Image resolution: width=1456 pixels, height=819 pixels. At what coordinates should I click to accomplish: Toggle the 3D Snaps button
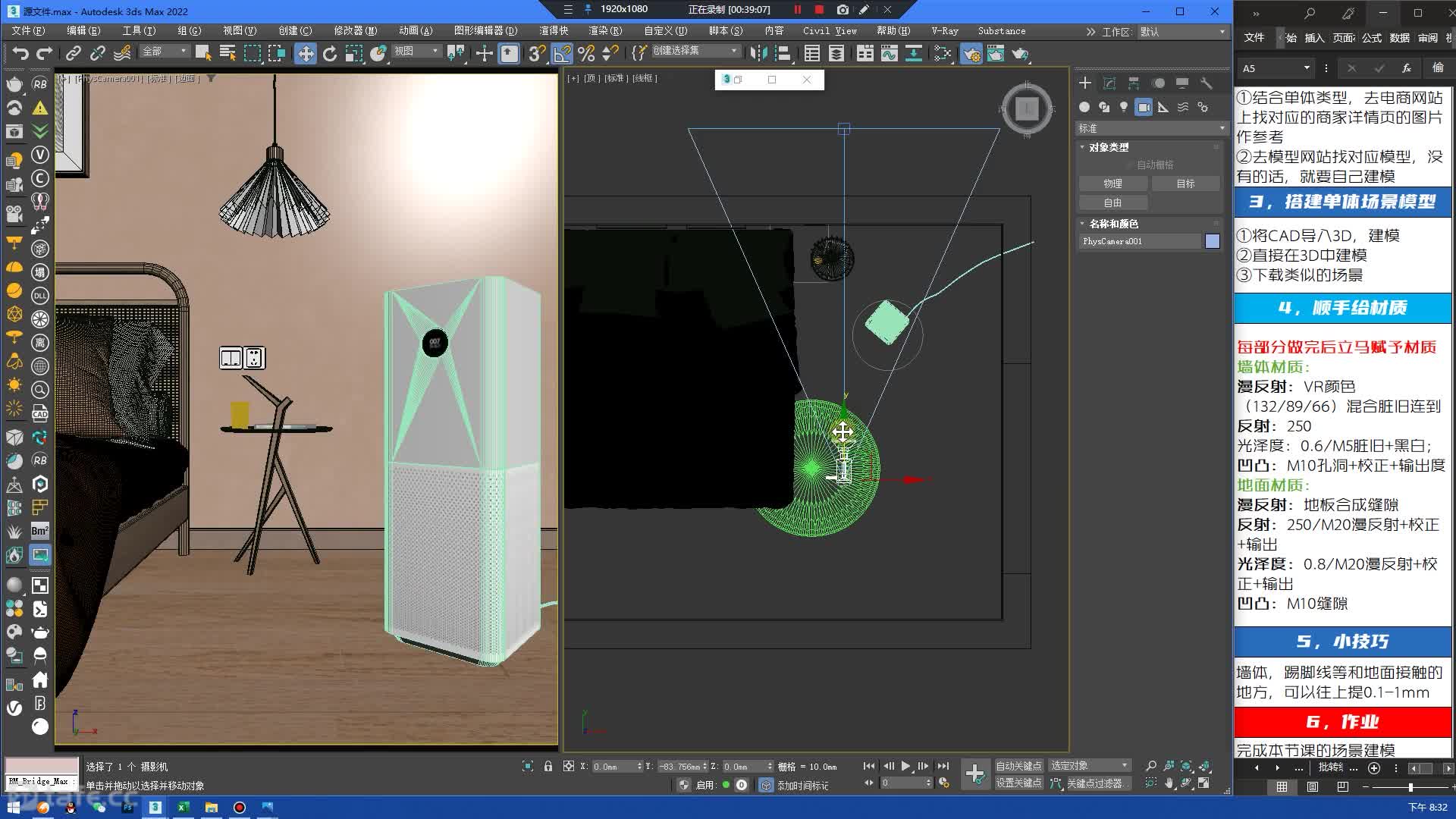[538, 53]
